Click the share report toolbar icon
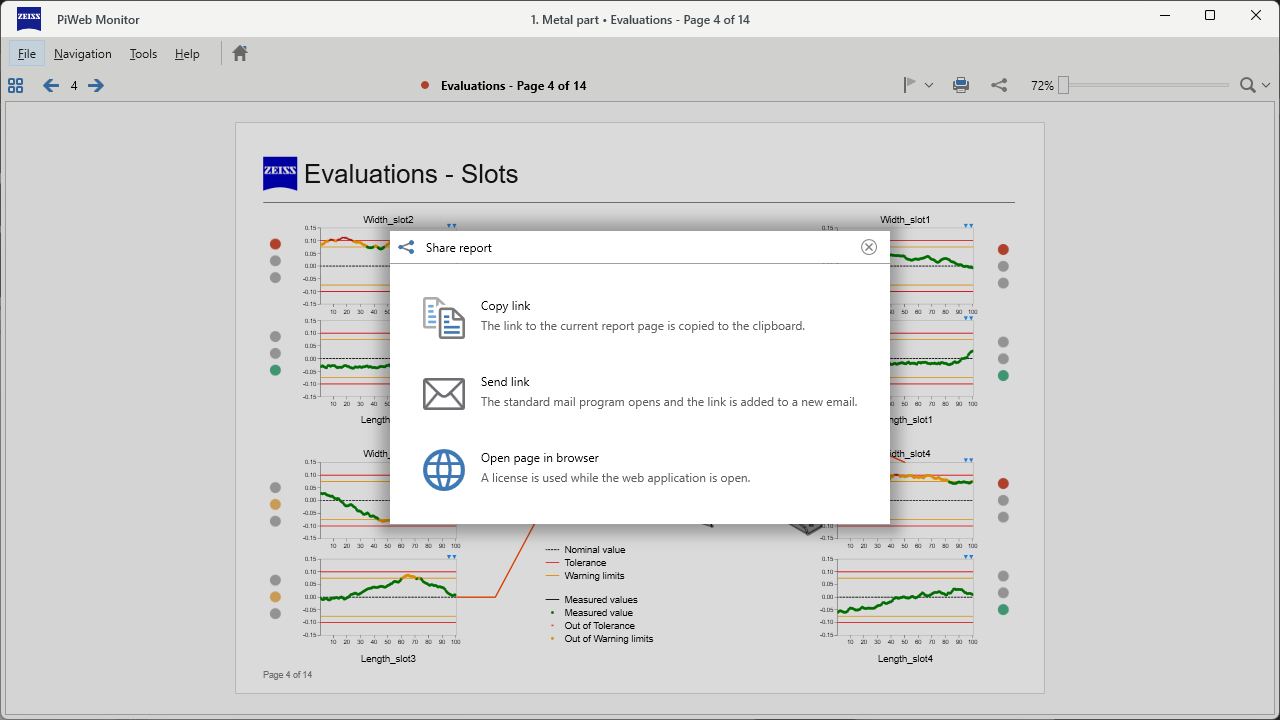Viewport: 1280px width, 720px height. pos(999,85)
